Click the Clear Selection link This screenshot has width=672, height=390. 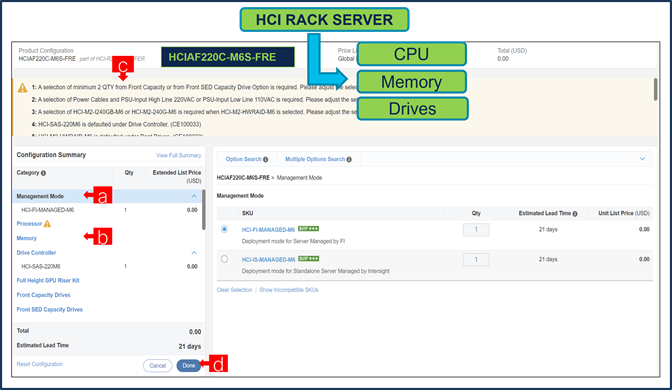pyautogui.click(x=234, y=290)
